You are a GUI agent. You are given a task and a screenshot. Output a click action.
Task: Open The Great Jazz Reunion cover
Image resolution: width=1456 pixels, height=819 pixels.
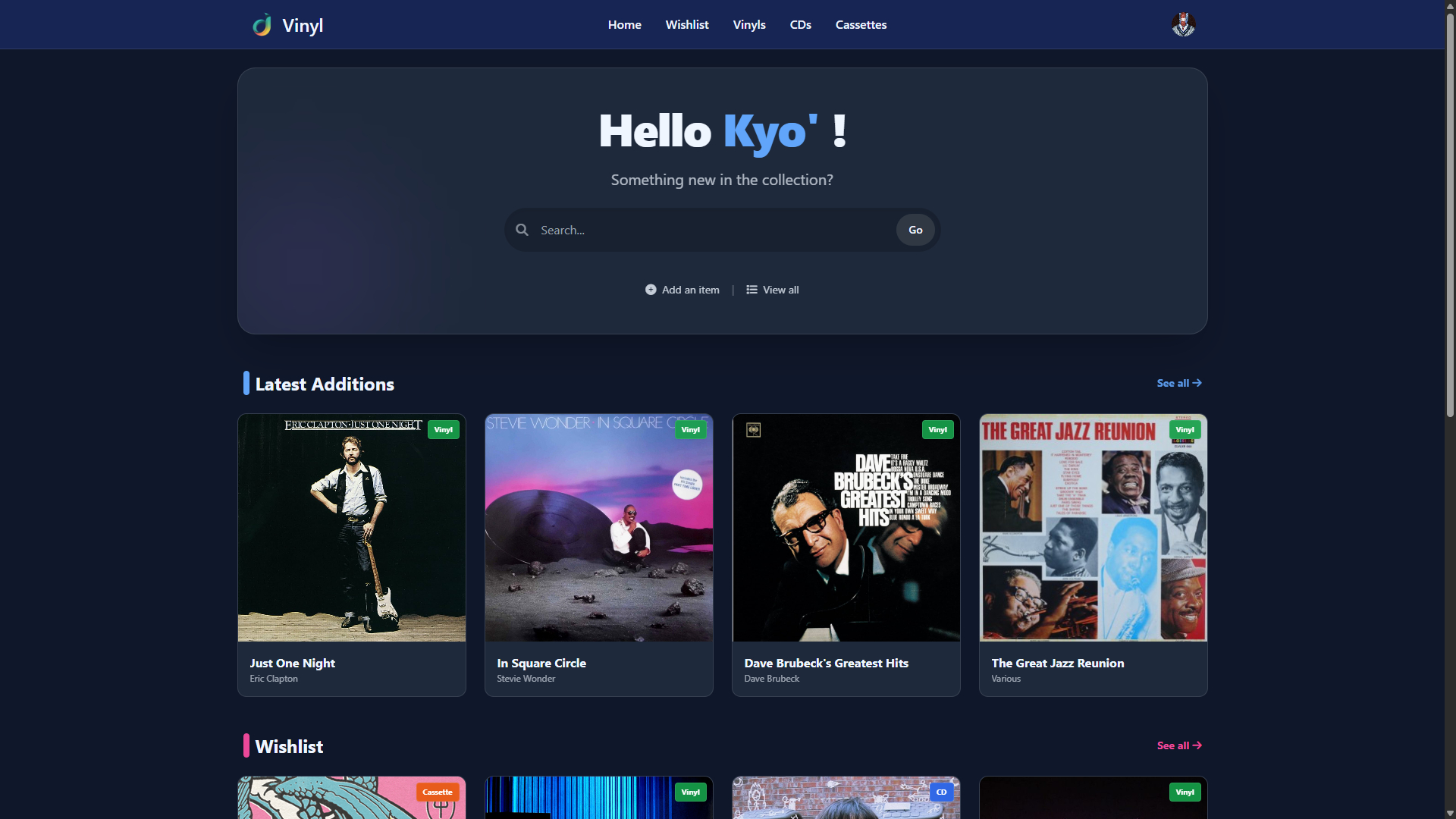click(x=1094, y=528)
